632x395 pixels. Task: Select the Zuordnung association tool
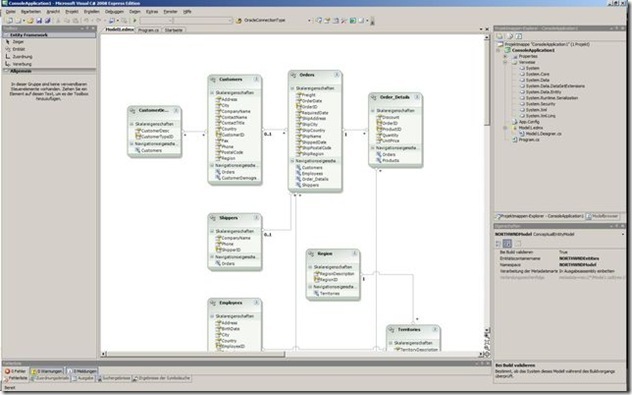[19, 56]
